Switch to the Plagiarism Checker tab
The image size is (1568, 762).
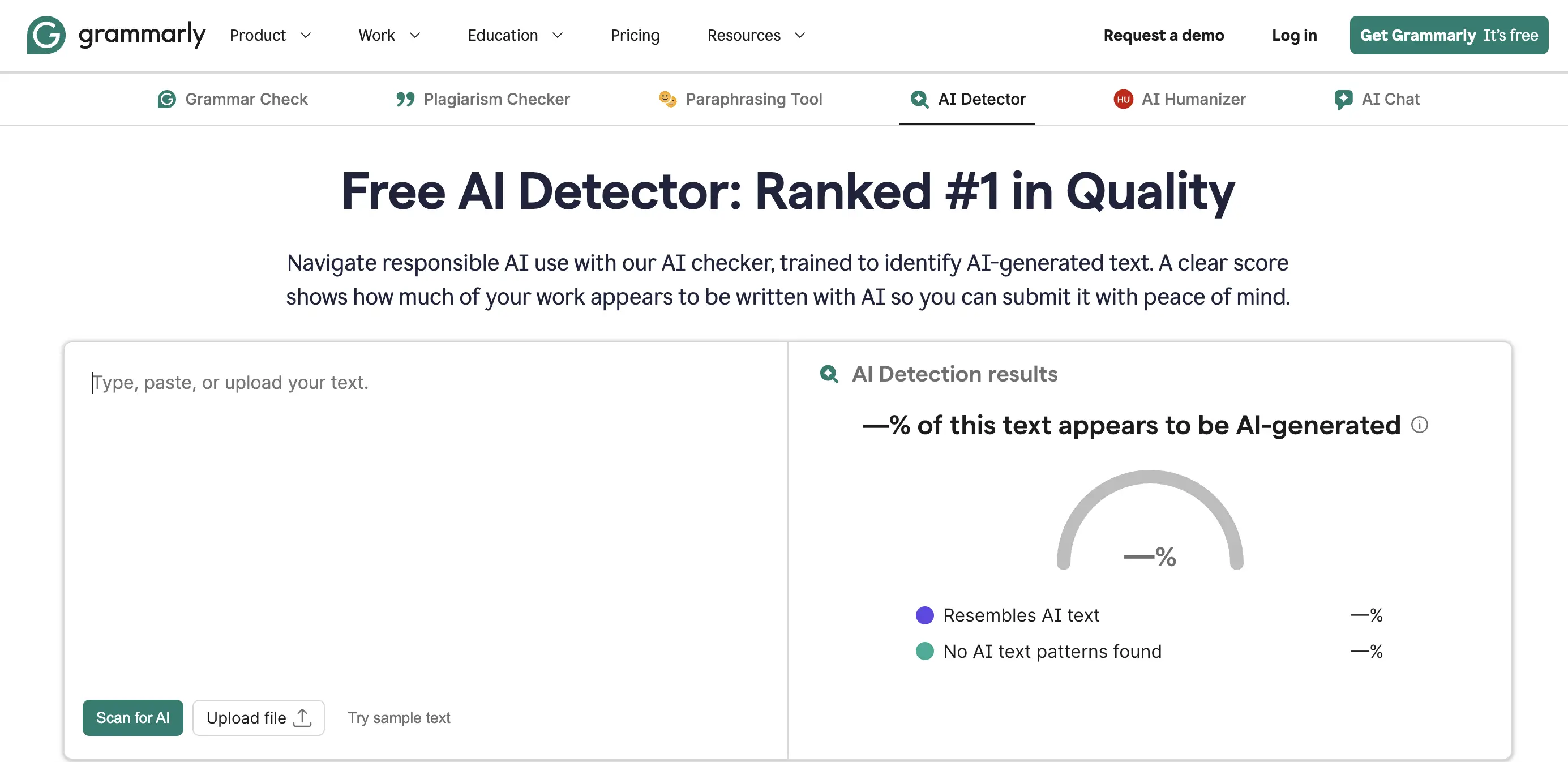[x=483, y=99]
